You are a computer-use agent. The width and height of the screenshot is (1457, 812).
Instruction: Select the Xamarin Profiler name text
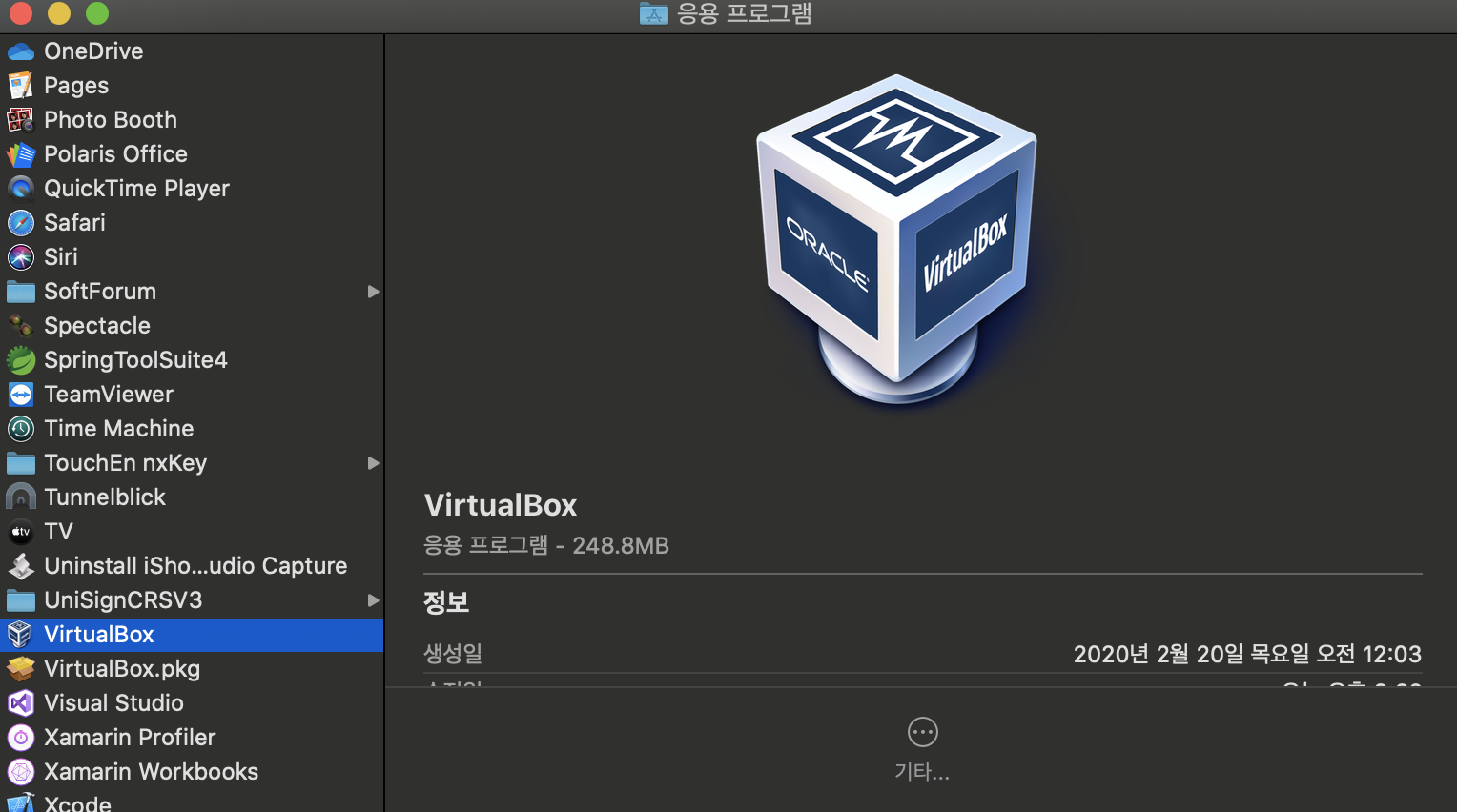(130, 738)
